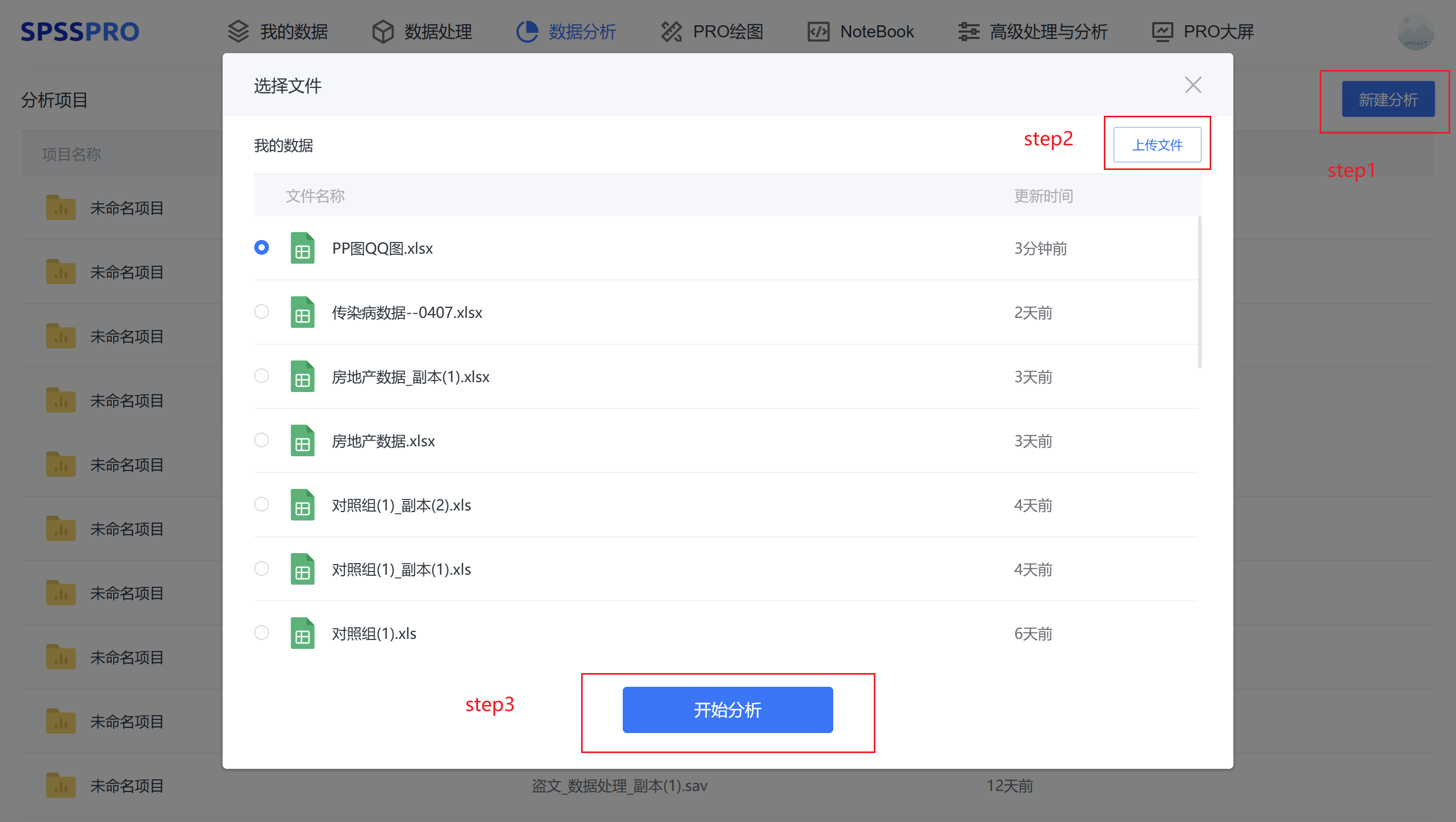Click the sliders icon beside 高级处理与分析
The image size is (1456, 822).
point(969,32)
